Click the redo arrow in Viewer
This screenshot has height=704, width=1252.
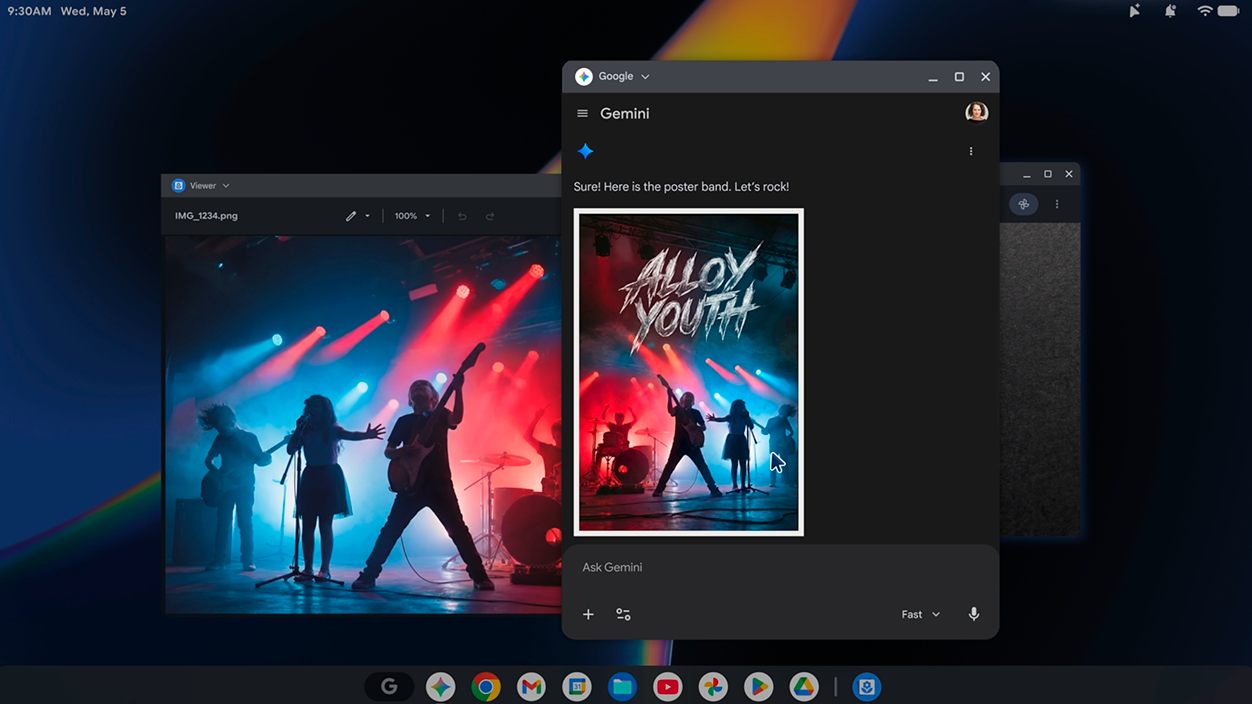point(490,216)
